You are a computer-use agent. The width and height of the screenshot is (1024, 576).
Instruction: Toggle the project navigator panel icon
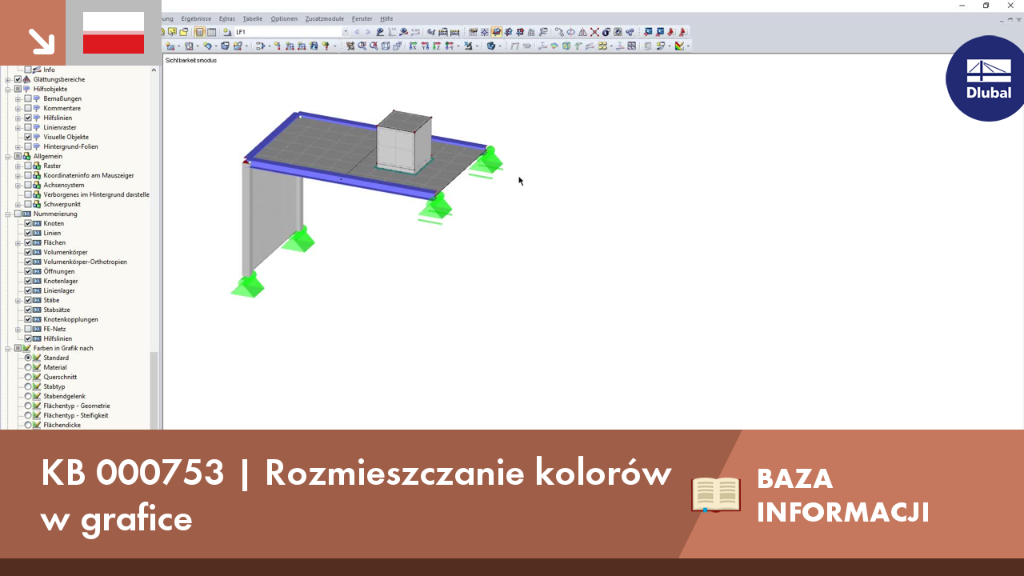tap(199, 31)
